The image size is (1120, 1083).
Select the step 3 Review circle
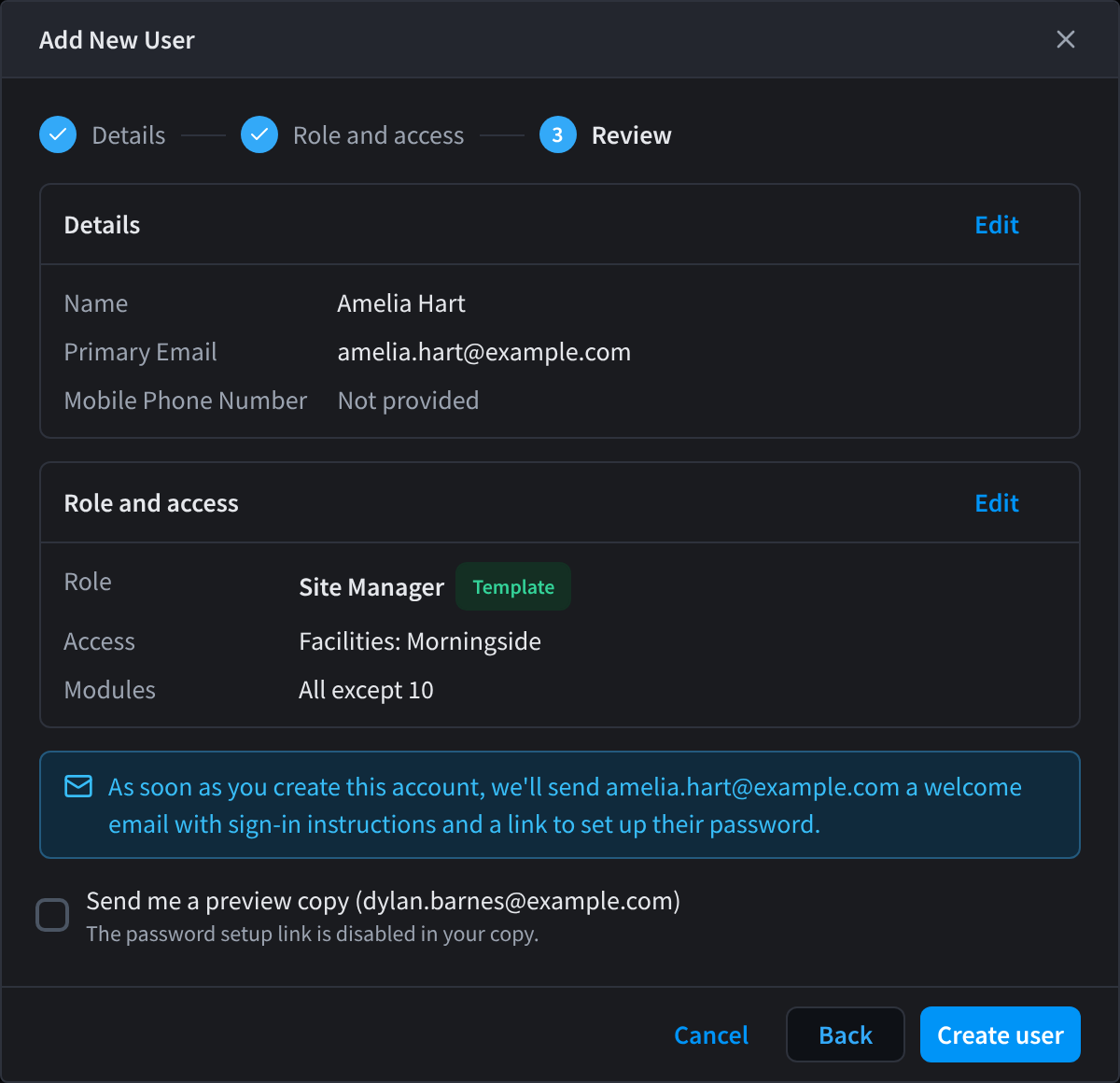[x=558, y=134]
